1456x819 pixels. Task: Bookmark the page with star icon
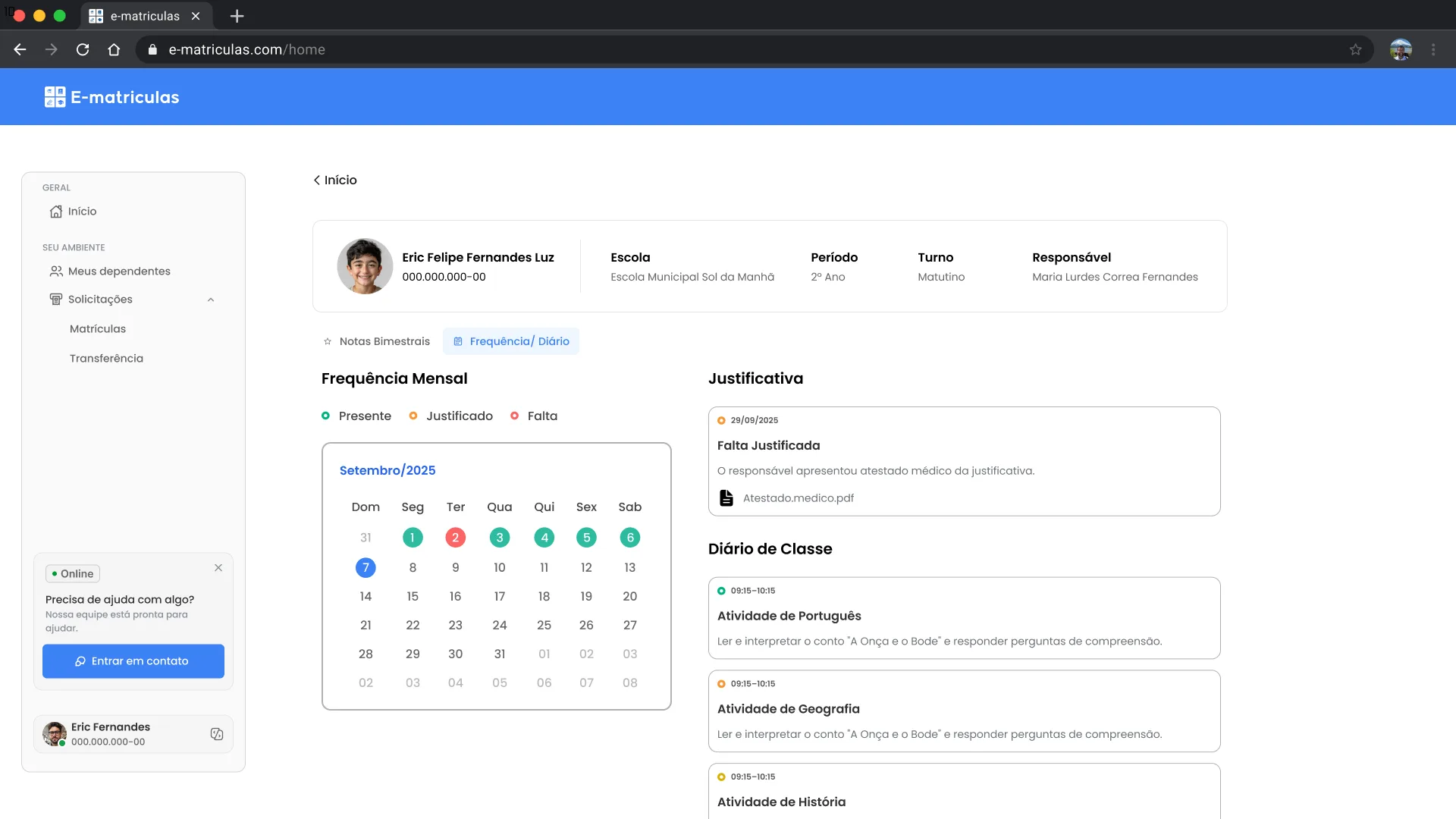[1355, 49]
